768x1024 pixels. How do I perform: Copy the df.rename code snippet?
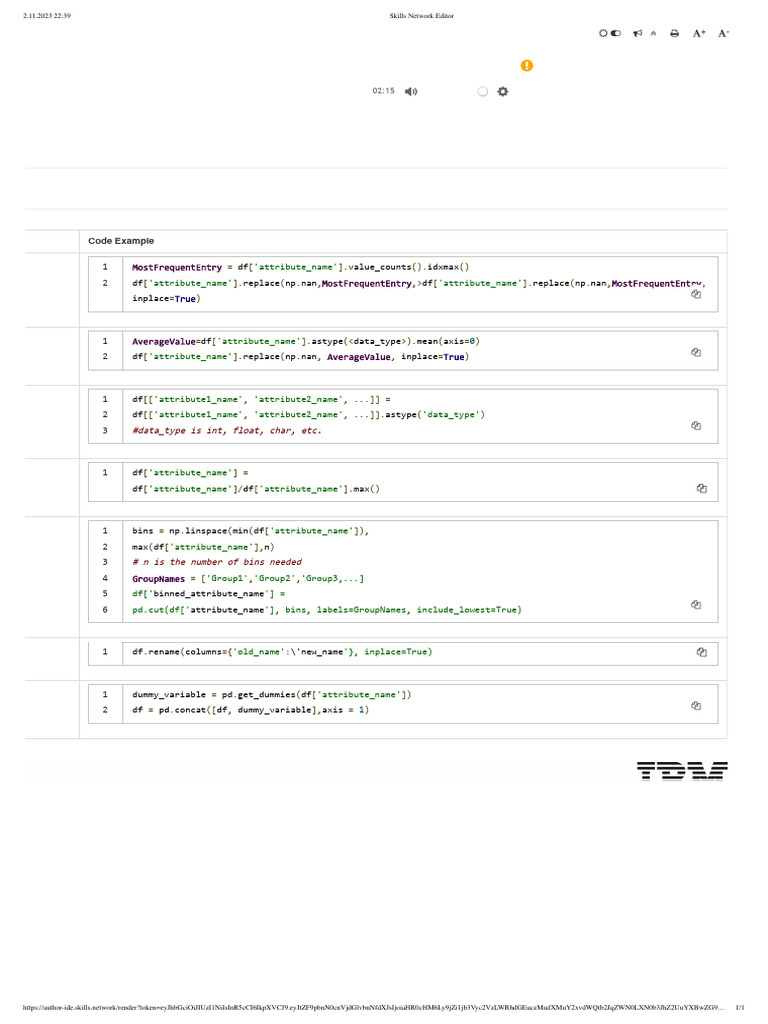(x=702, y=652)
